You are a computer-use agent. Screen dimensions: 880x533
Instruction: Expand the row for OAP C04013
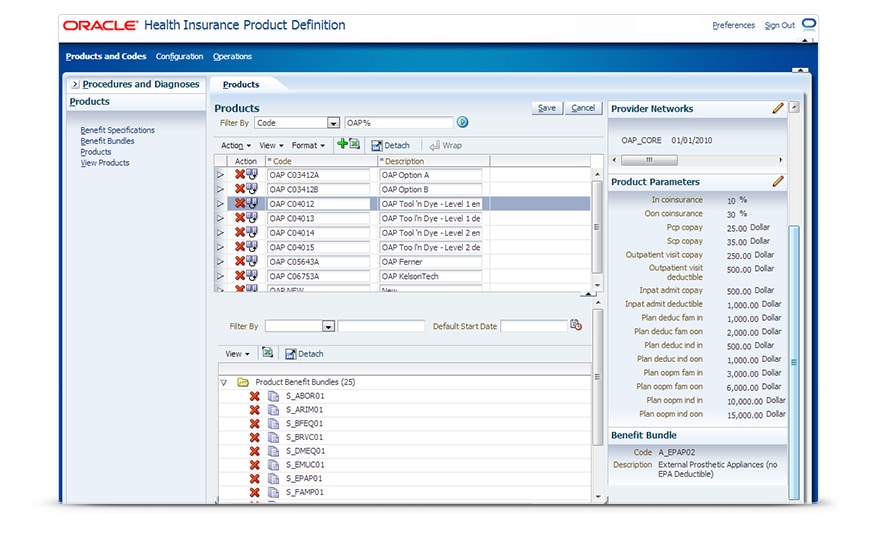point(220,218)
